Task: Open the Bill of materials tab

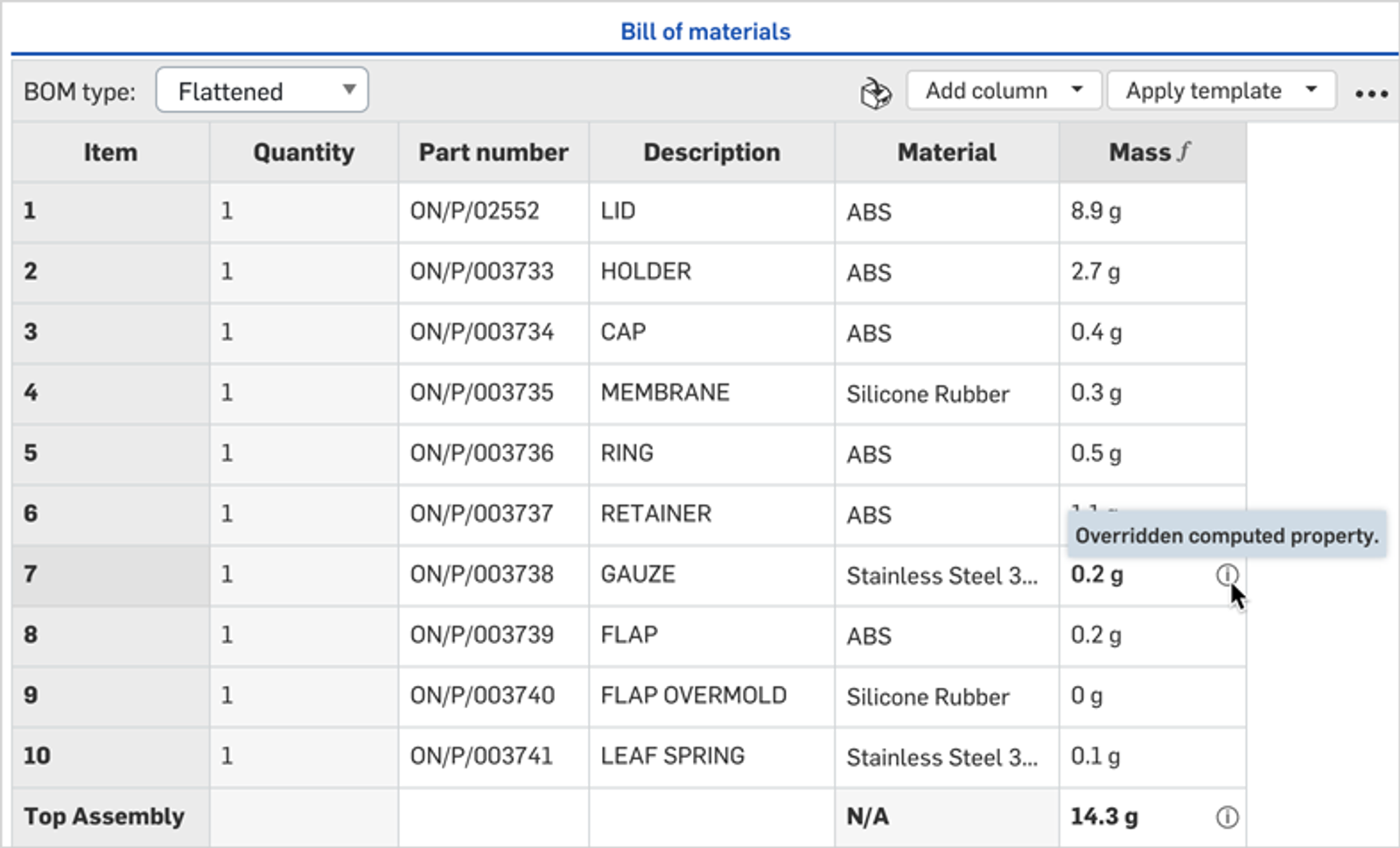Action: click(x=705, y=32)
